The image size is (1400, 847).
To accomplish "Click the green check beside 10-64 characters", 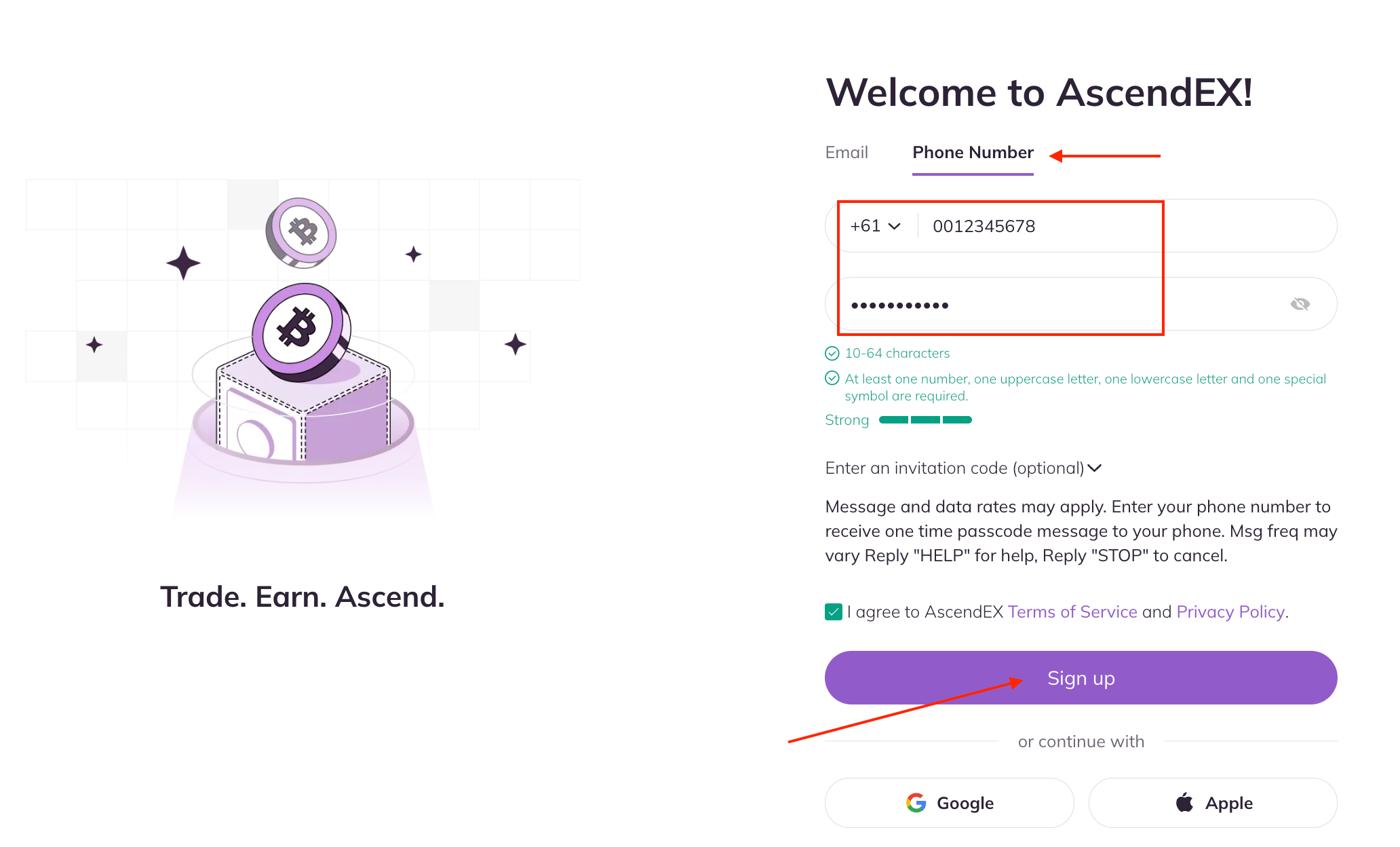I will coord(832,354).
